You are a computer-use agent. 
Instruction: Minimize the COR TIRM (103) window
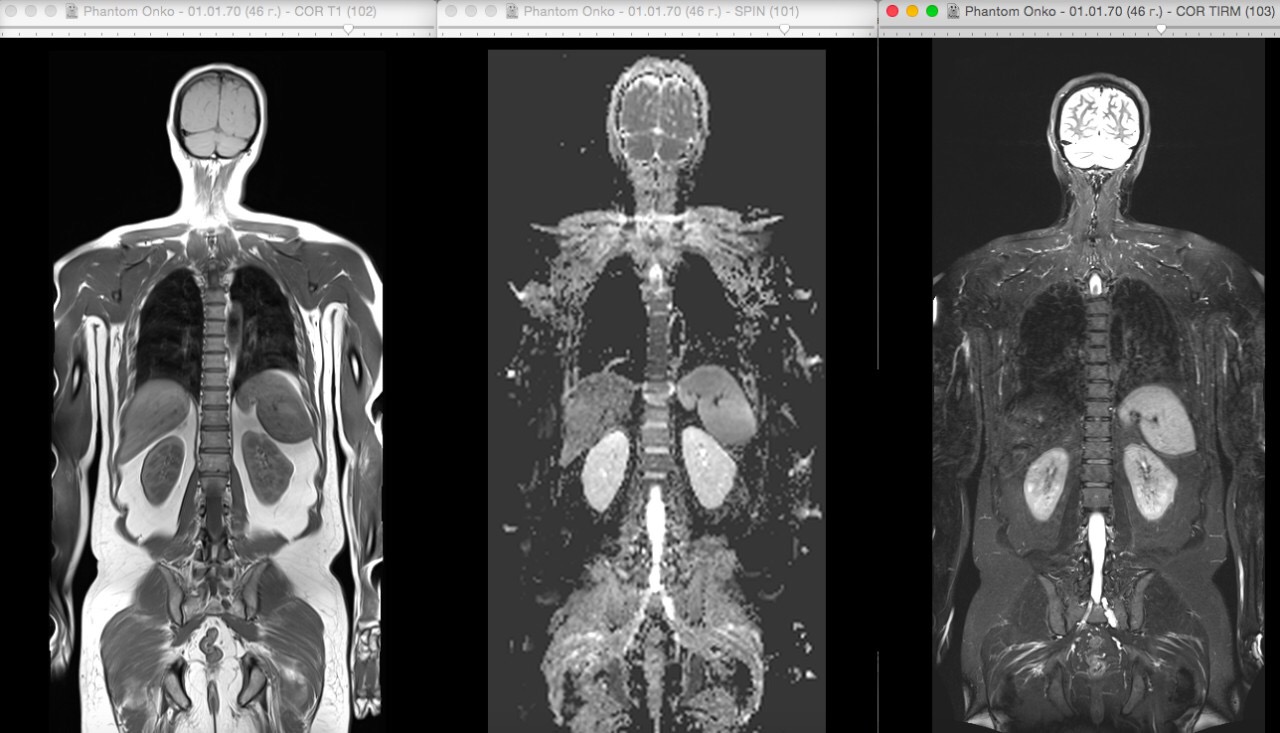(x=912, y=11)
